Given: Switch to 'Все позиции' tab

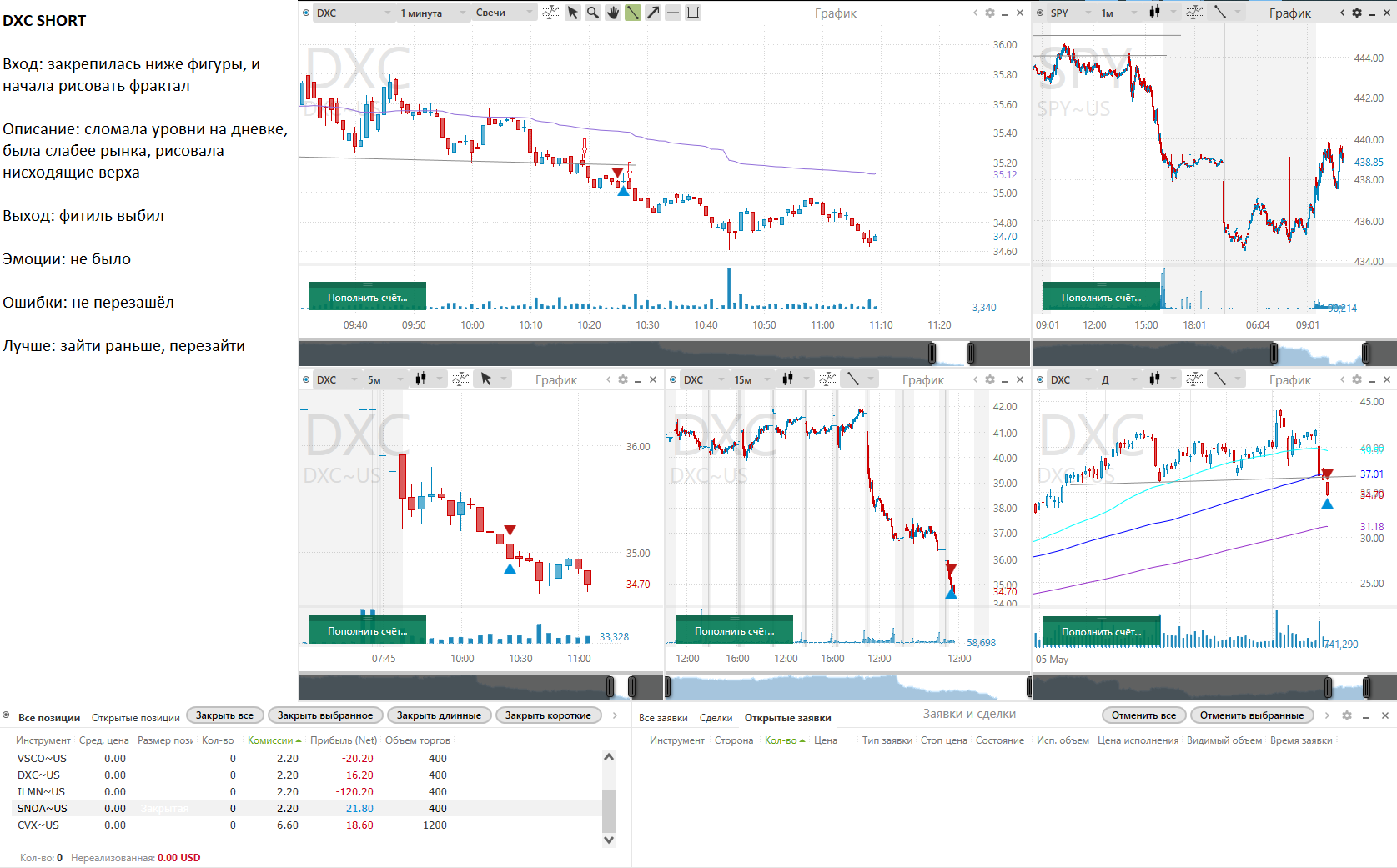Looking at the screenshot, I should 49,718.
